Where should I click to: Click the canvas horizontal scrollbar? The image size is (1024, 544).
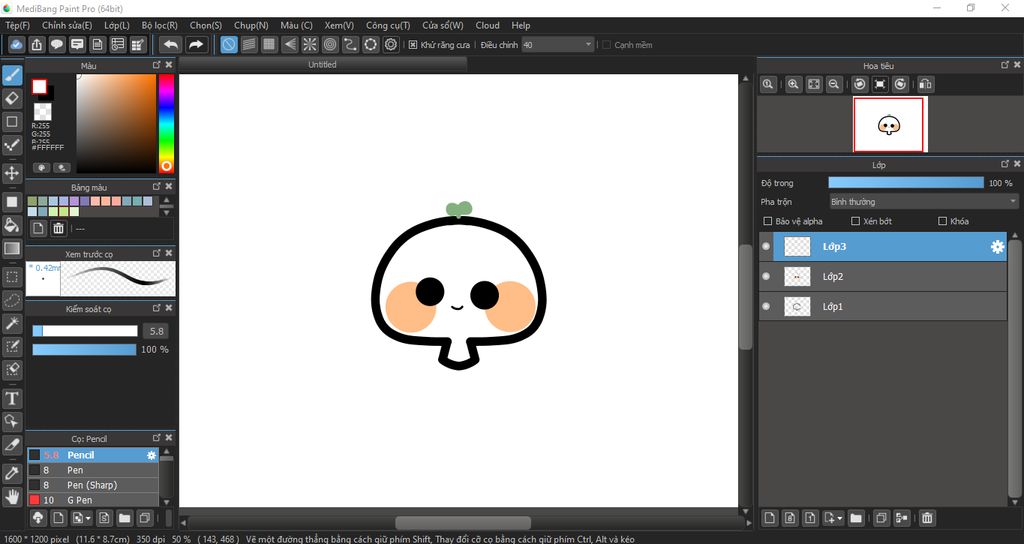tap(463, 523)
